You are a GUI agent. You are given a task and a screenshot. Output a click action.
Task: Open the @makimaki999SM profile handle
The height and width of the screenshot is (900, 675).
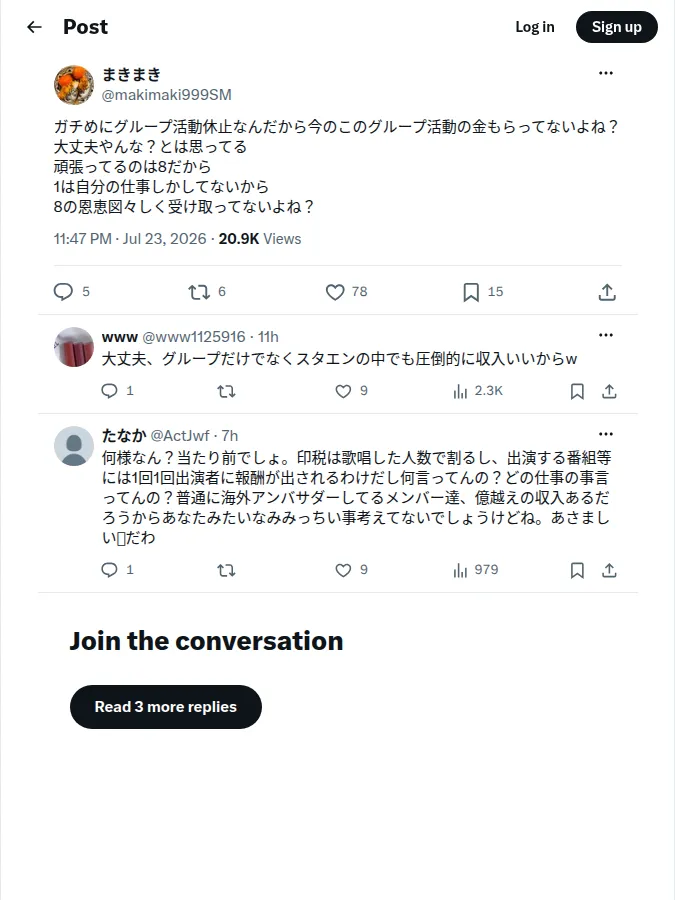coord(166,95)
